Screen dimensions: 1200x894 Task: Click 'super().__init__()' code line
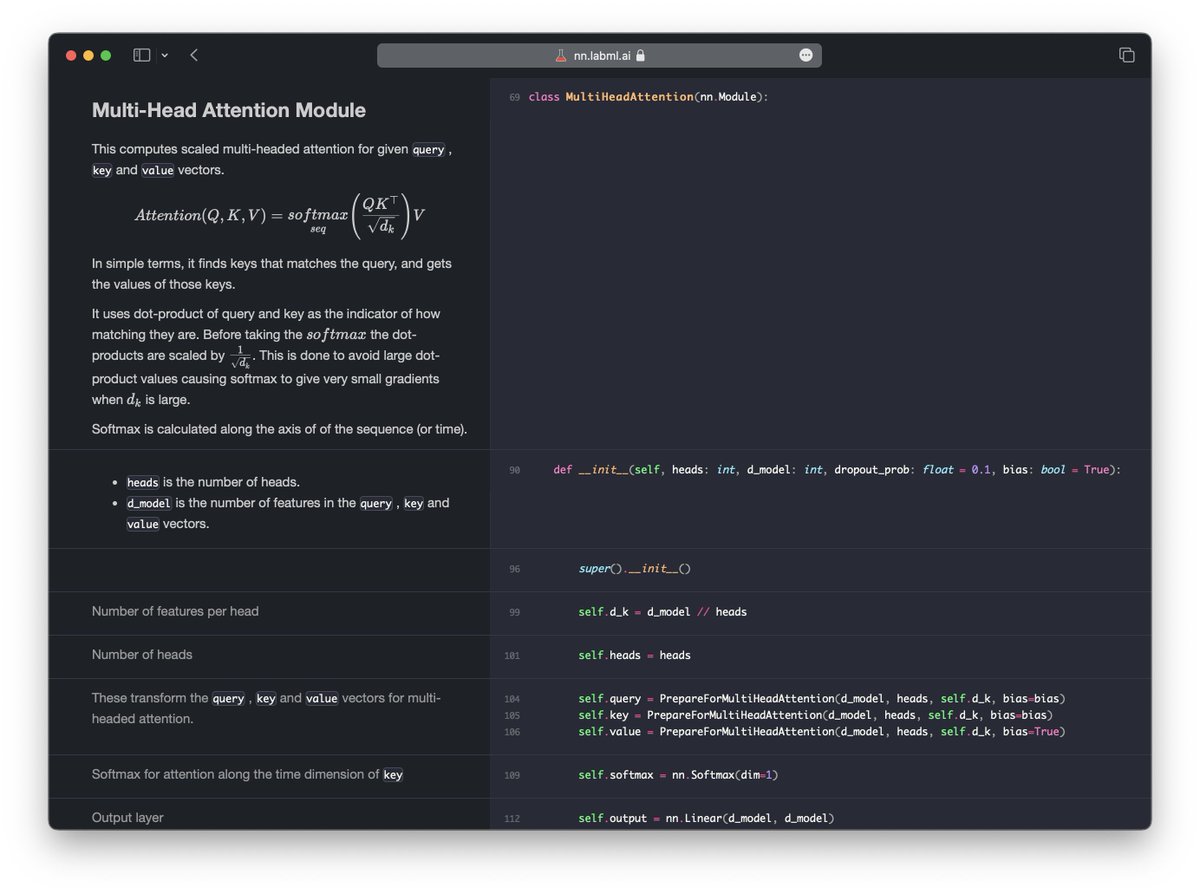click(635, 569)
